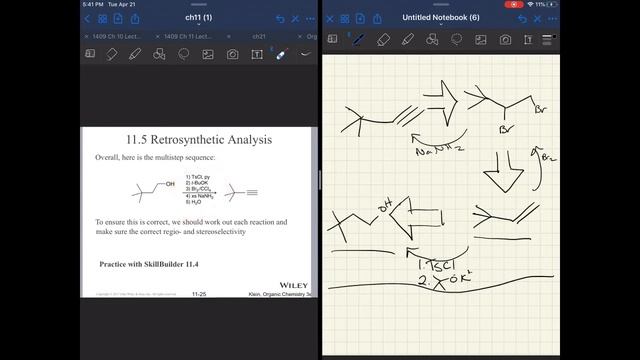Undo last action in ch11 window
The image size is (640, 360).
[x=280, y=19]
